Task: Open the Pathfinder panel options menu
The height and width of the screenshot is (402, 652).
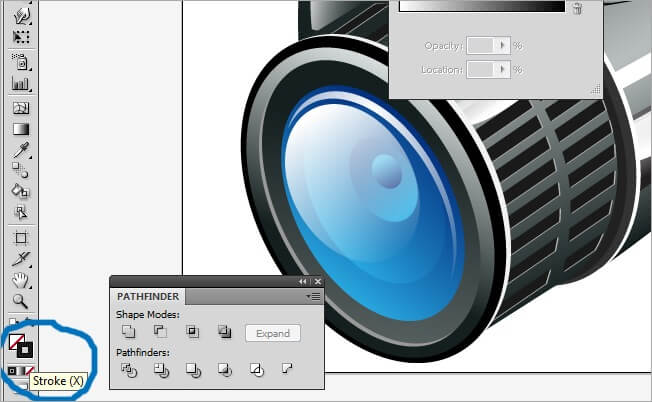Action: [314, 297]
